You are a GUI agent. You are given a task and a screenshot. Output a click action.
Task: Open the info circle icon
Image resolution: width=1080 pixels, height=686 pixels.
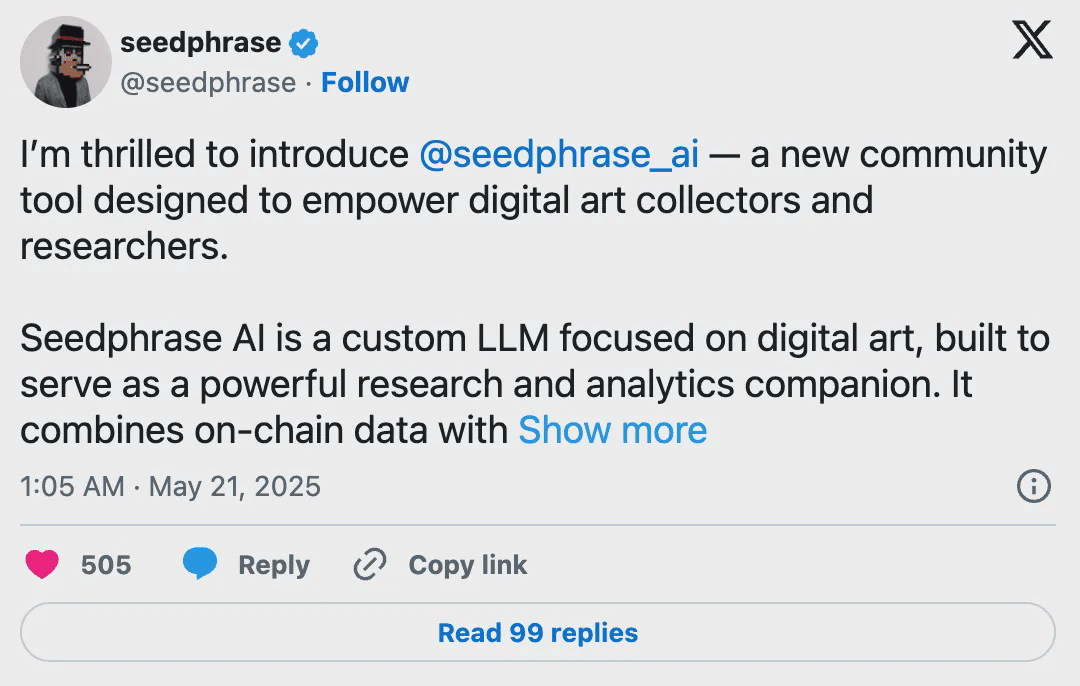tap(1033, 487)
